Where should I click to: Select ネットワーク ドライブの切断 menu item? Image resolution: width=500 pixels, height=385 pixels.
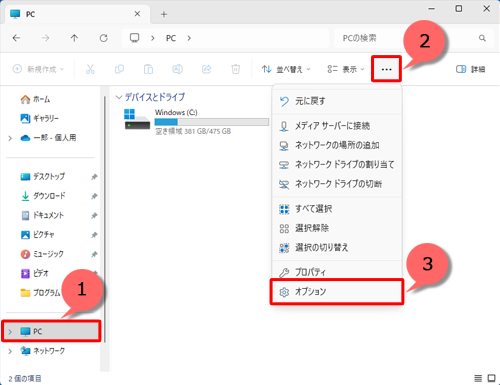pos(337,184)
